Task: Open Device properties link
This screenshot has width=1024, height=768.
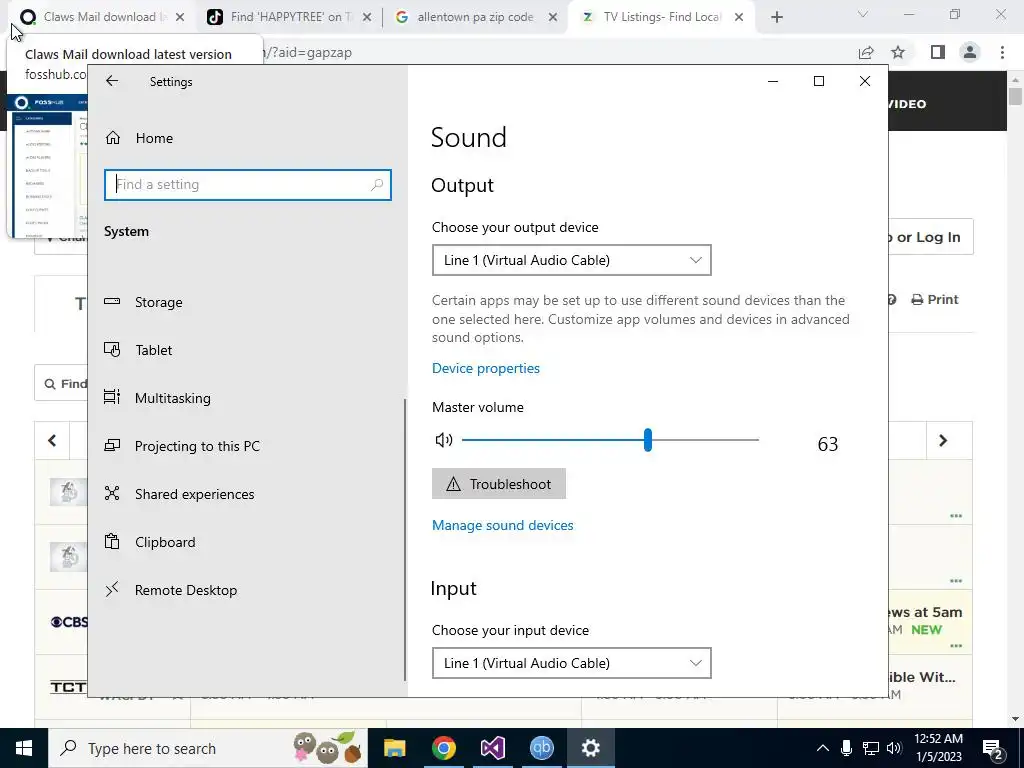Action: click(x=486, y=368)
